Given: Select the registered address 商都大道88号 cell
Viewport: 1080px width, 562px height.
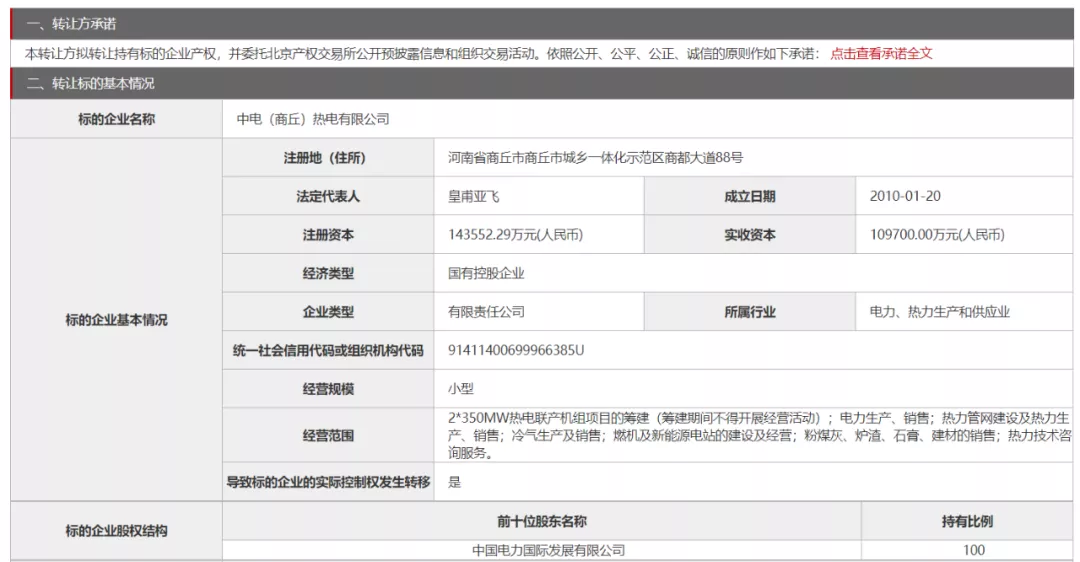Looking at the screenshot, I should click(x=595, y=157).
